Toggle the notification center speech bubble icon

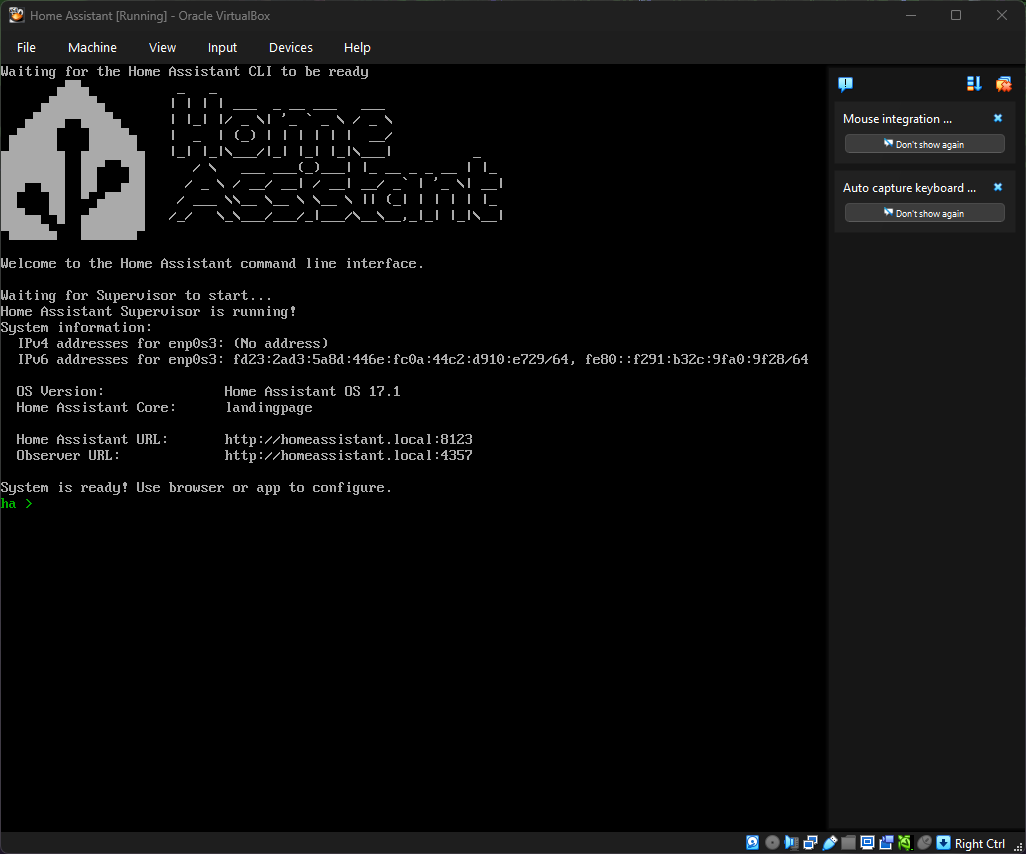pyautogui.click(x=845, y=84)
